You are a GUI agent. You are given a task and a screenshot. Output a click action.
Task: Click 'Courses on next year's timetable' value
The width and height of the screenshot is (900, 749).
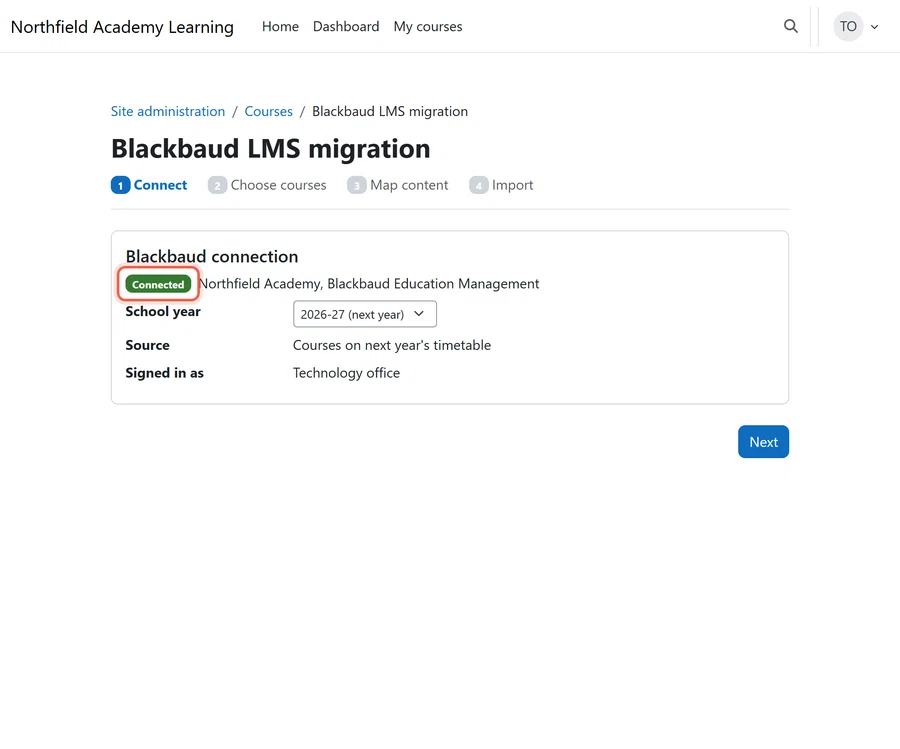pyautogui.click(x=391, y=345)
